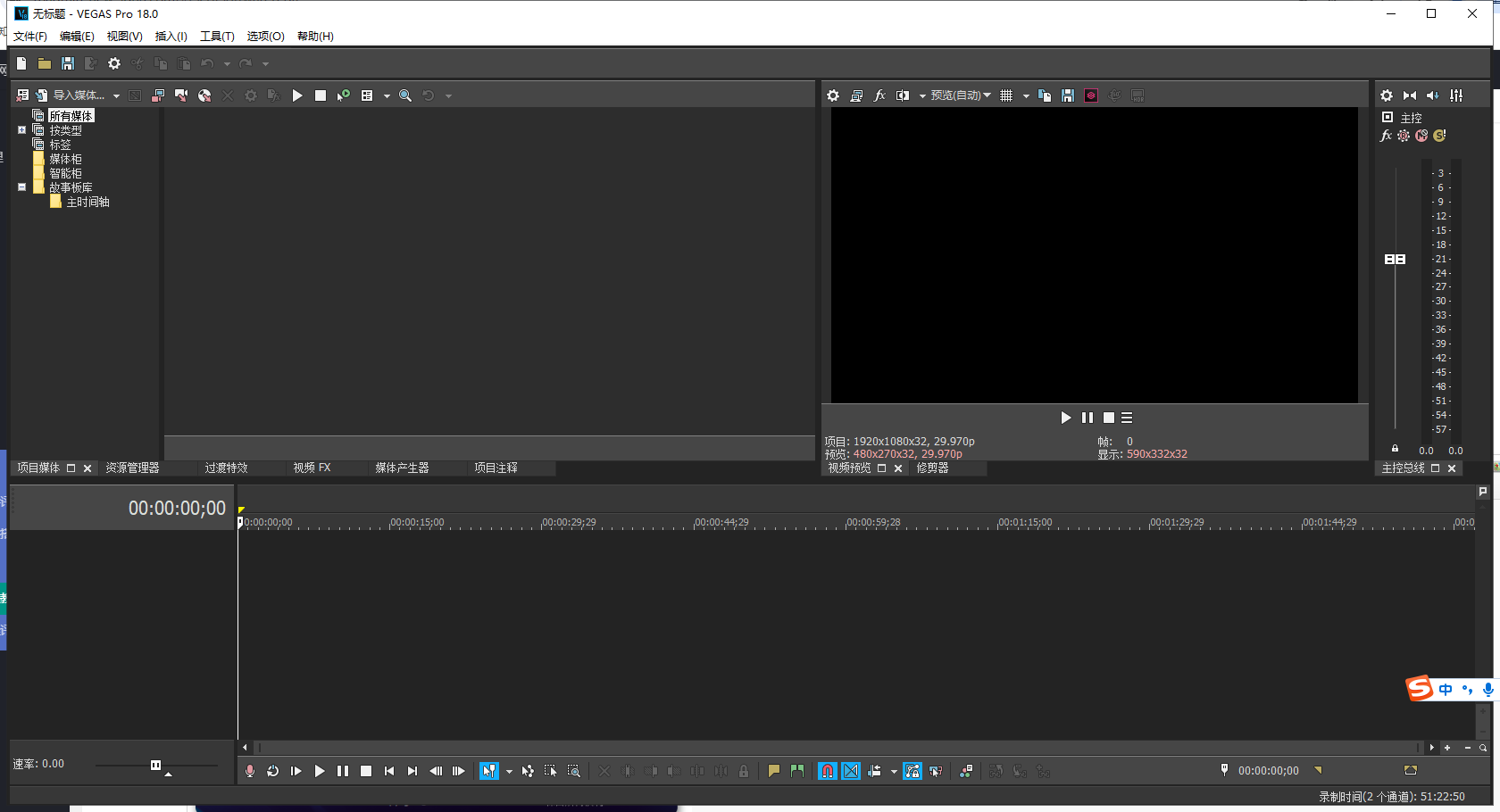Open project properties gear in main toolbar
This screenshot has width=1500, height=812.
(x=114, y=63)
